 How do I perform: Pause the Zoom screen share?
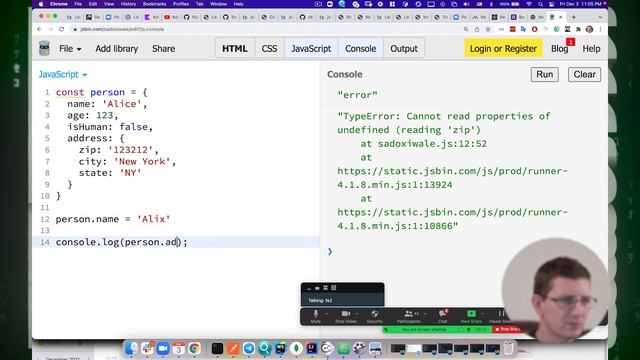[x=500, y=316]
